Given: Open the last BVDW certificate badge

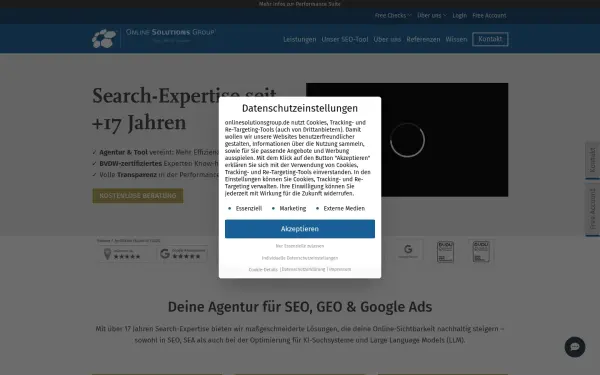Looking at the screenshot, I should (x=481, y=251).
